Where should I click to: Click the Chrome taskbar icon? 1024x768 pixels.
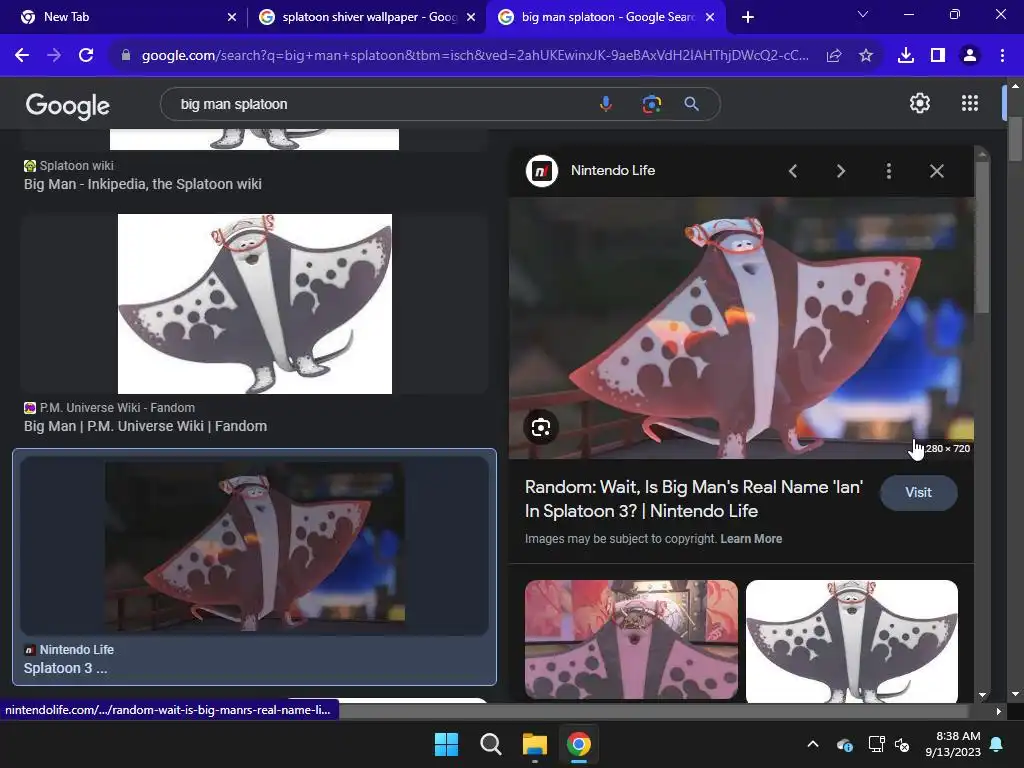coord(578,744)
